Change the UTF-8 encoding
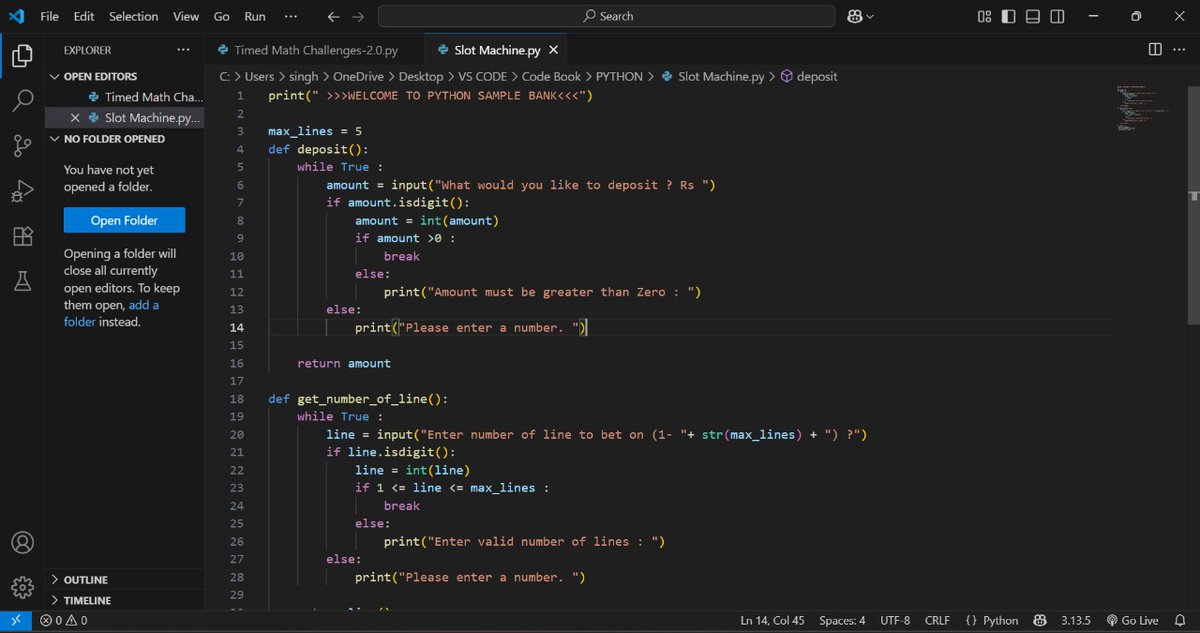1200x633 pixels. click(894, 621)
